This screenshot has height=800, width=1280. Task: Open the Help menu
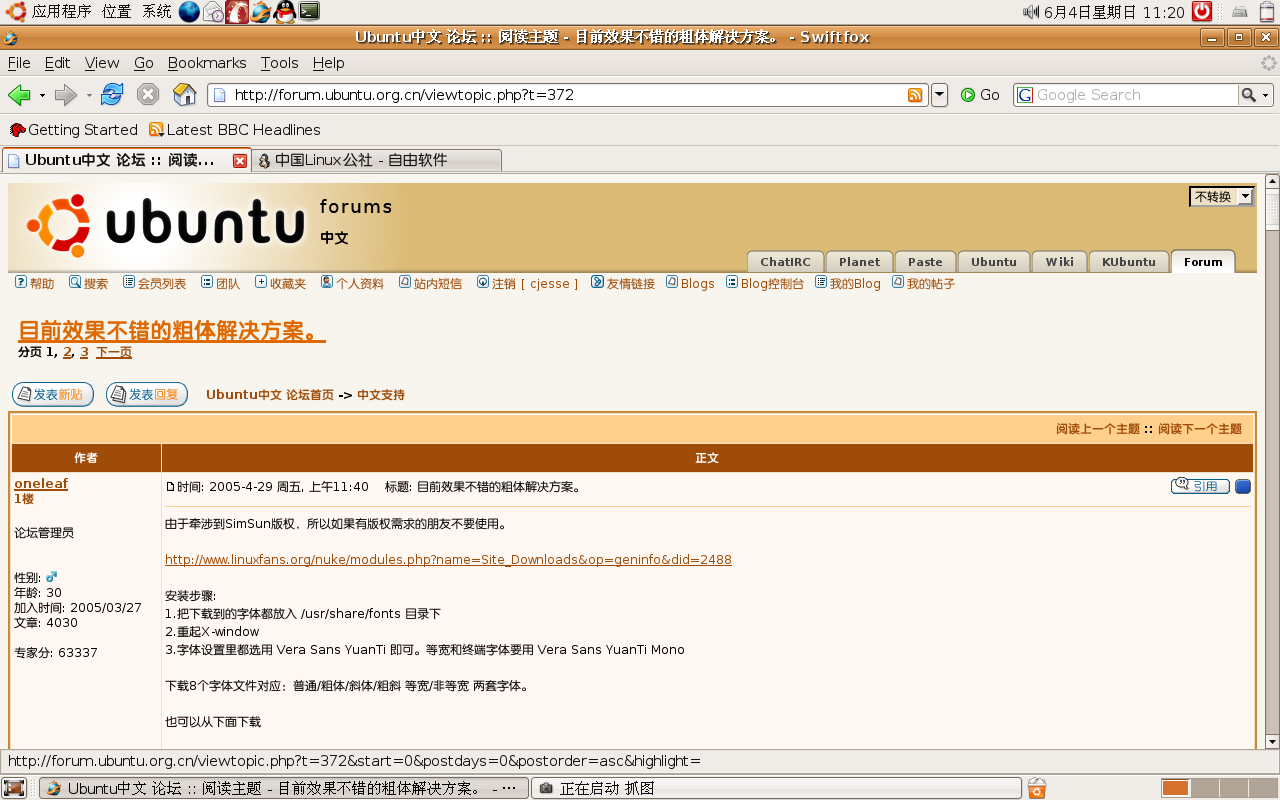(x=328, y=62)
